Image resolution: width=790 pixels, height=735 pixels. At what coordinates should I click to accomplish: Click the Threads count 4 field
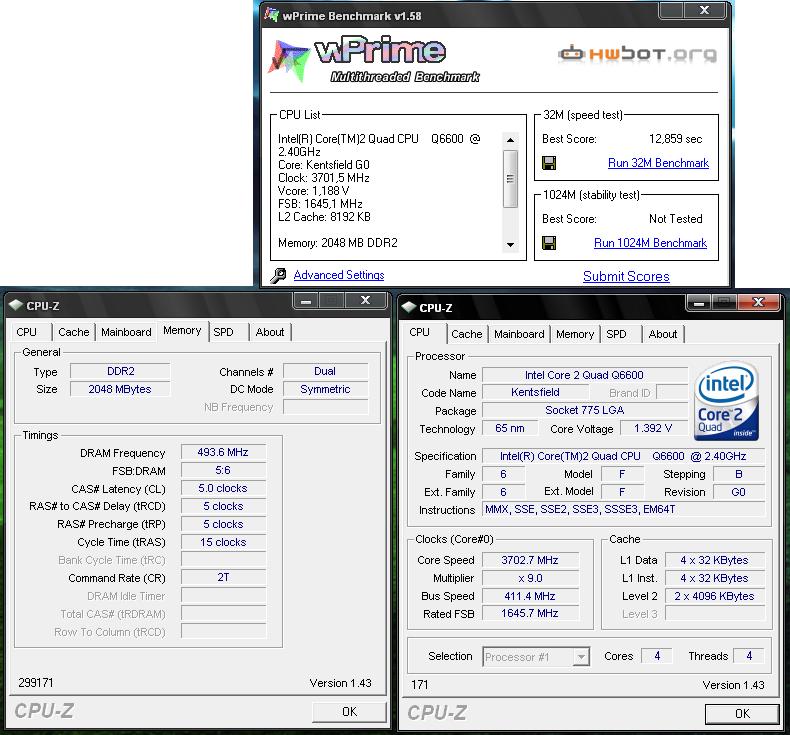tap(749, 655)
